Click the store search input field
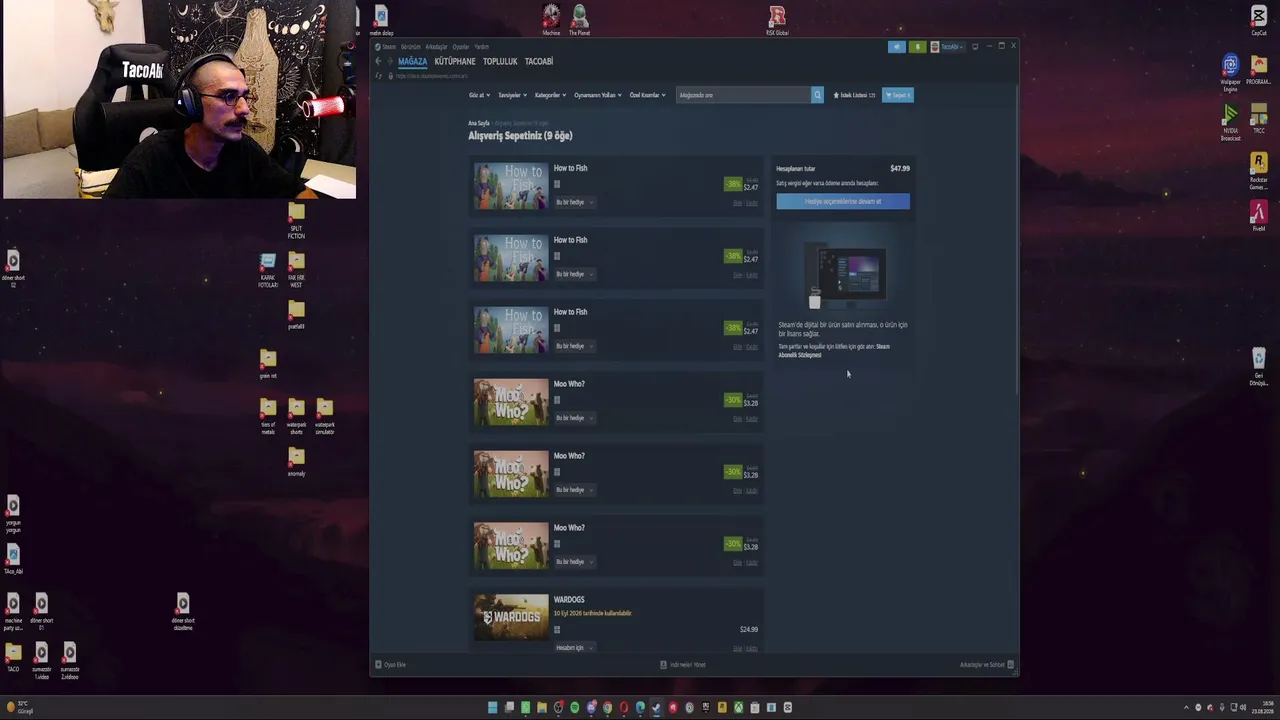 pos(744,95)
